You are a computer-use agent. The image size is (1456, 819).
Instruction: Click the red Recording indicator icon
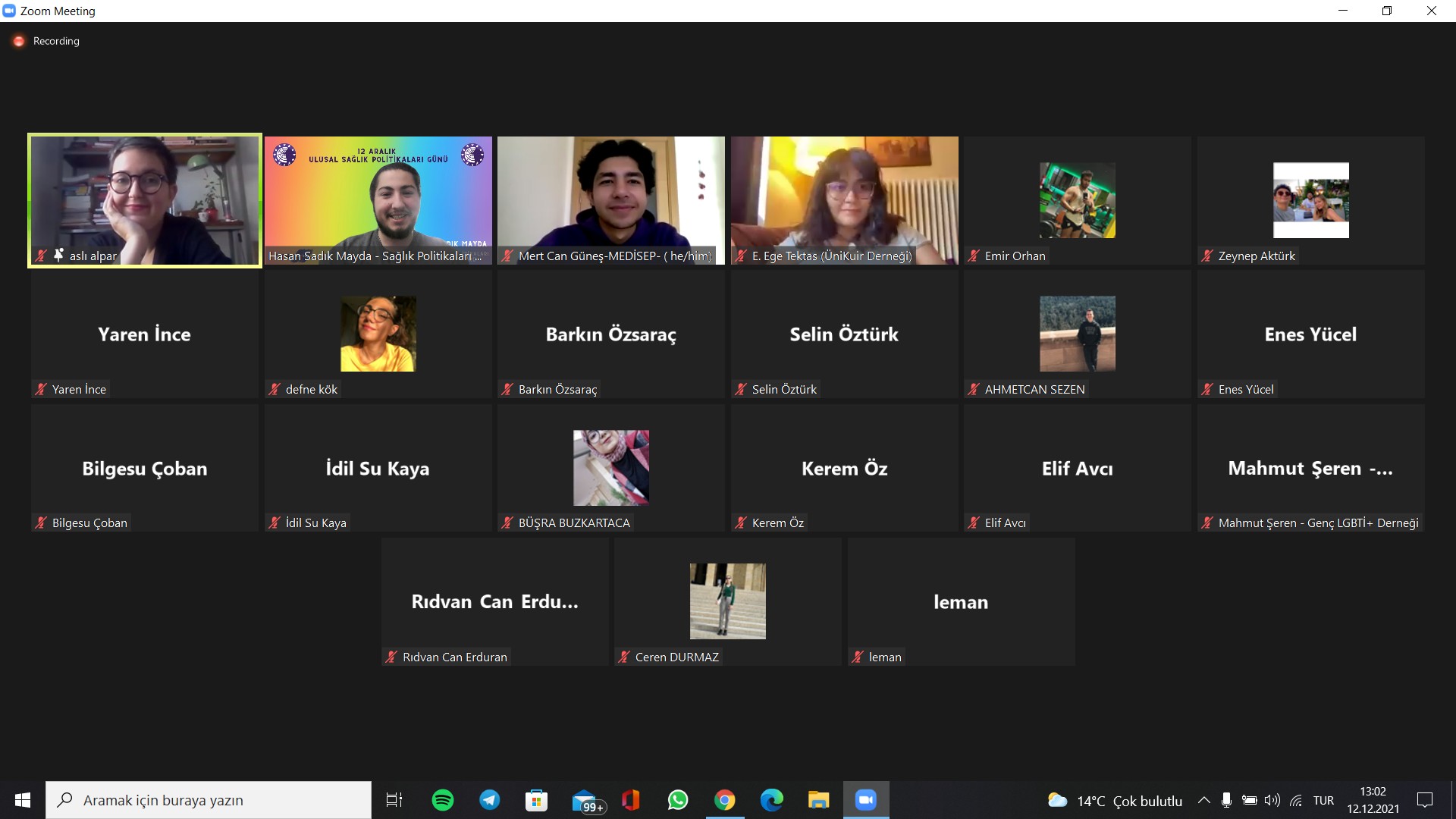tap(19, 41)
